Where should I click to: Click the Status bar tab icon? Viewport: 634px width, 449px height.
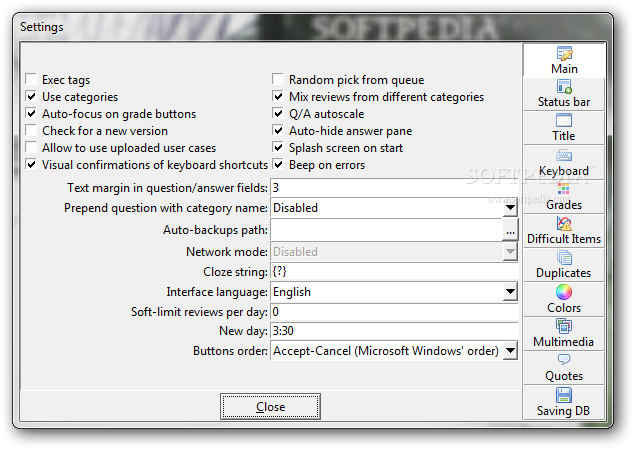coord(564,87)
